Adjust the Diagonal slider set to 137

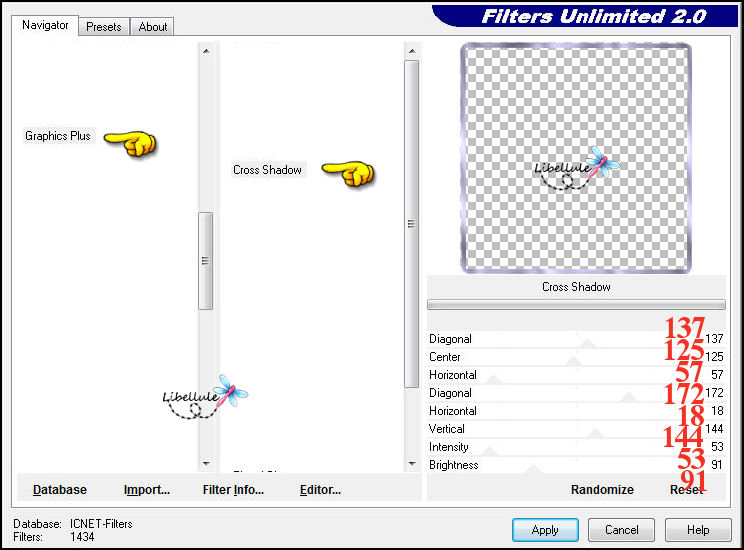pos(588,343)
